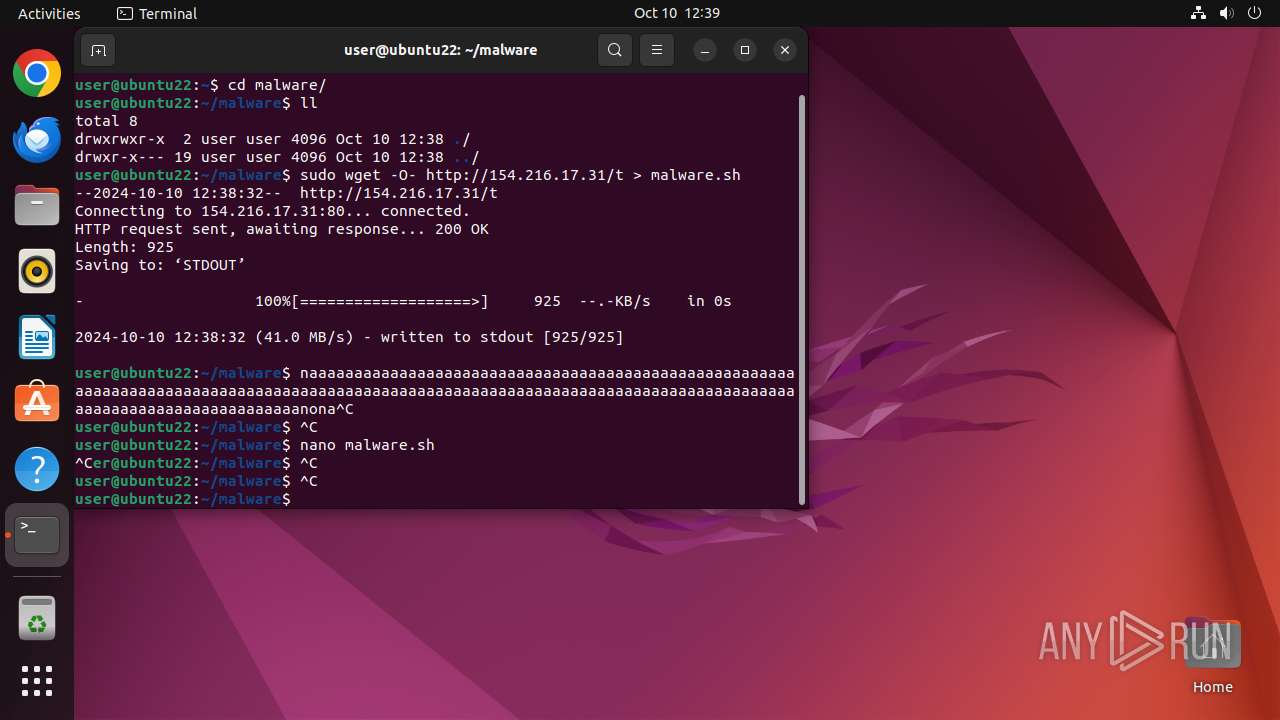Open the Files manager in dock
Screen dimensions: 1280x720
pos(37,205)
